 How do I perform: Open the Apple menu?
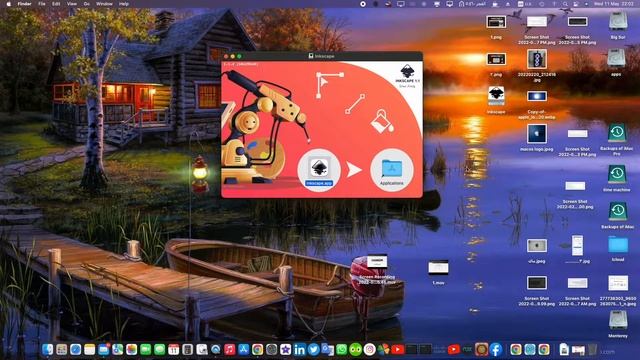pos(9,4)
